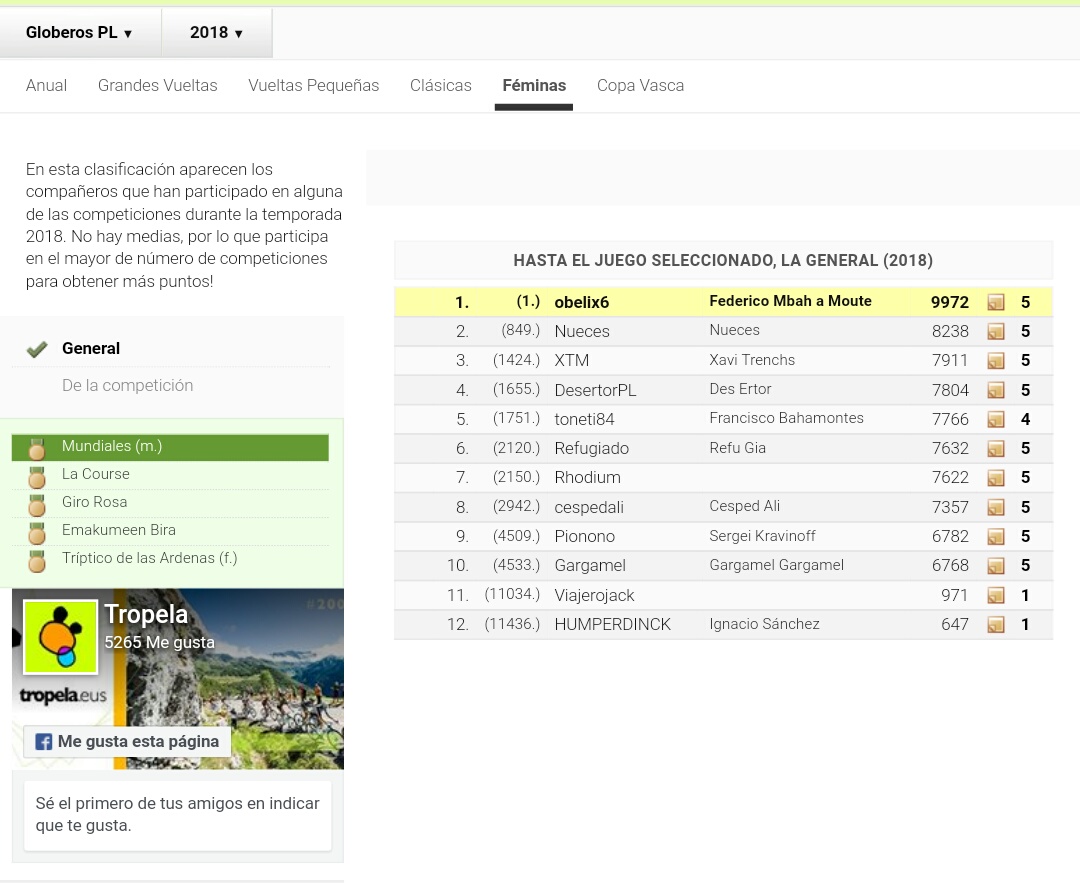1080x893 pixels.
Task: Click Me gusta esta página button
Action: 127,742
